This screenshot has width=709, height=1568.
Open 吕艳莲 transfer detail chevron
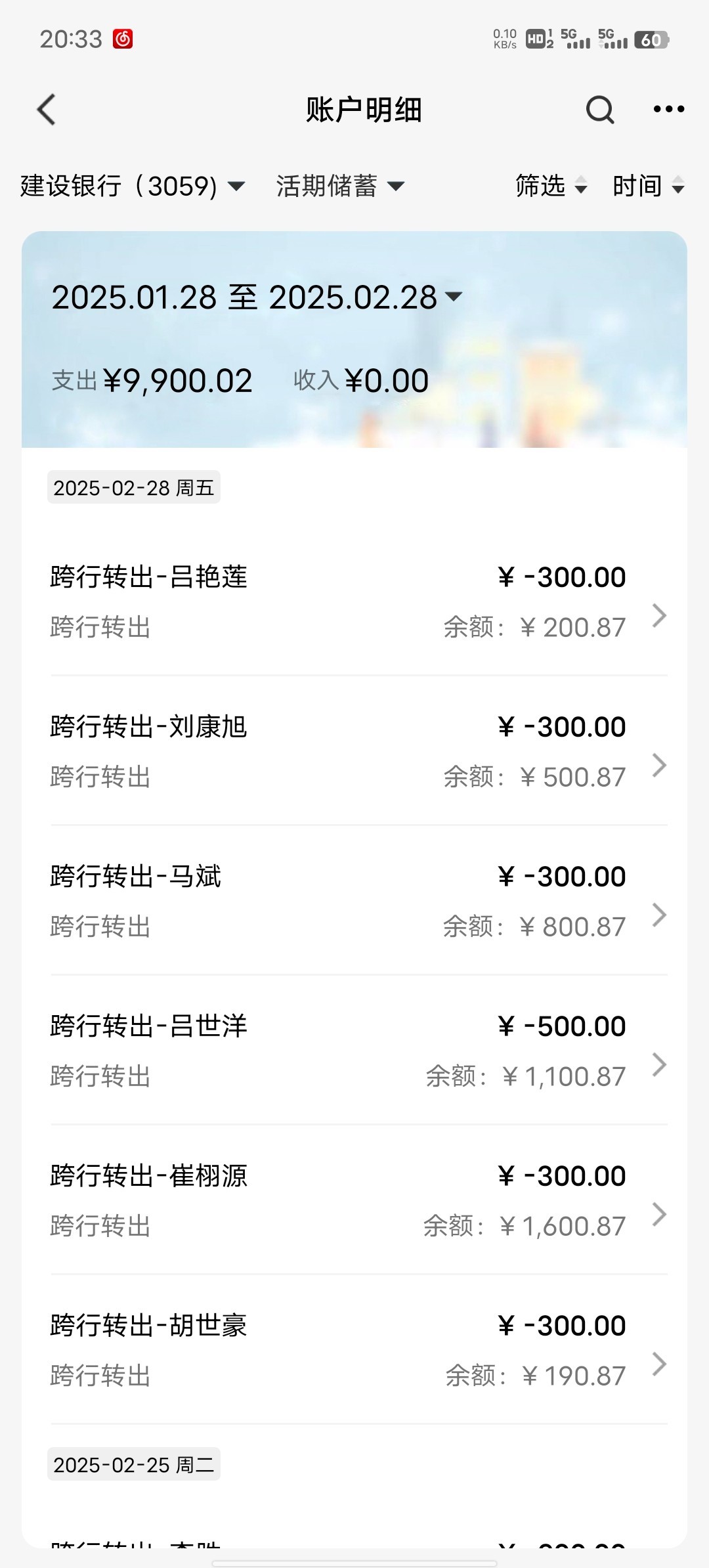click(x=659, y=616)
